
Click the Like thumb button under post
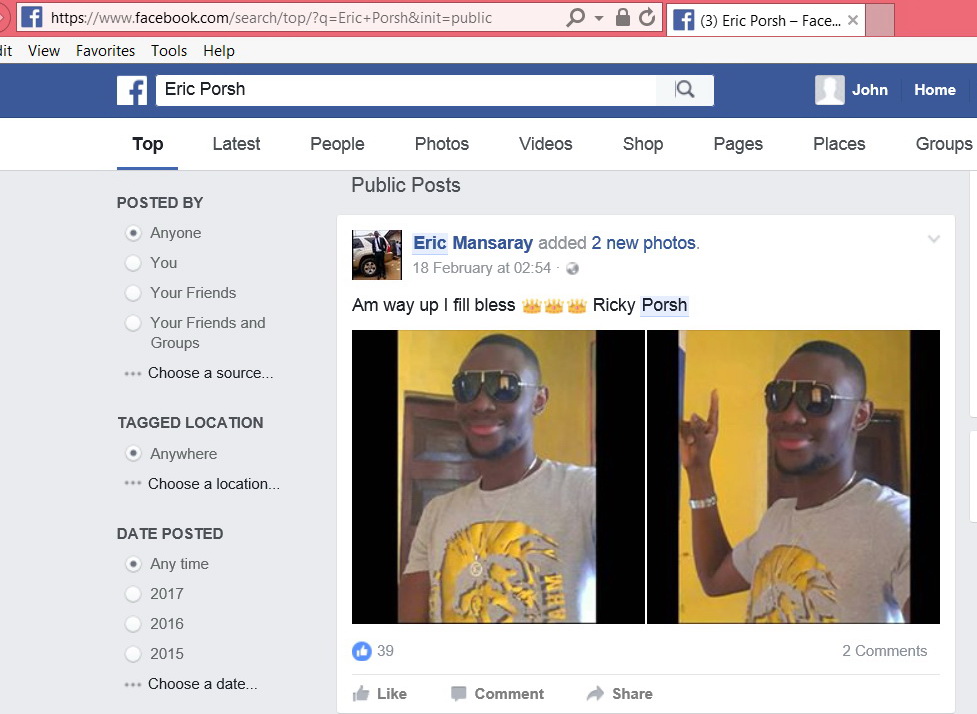[x=379, y=693]
